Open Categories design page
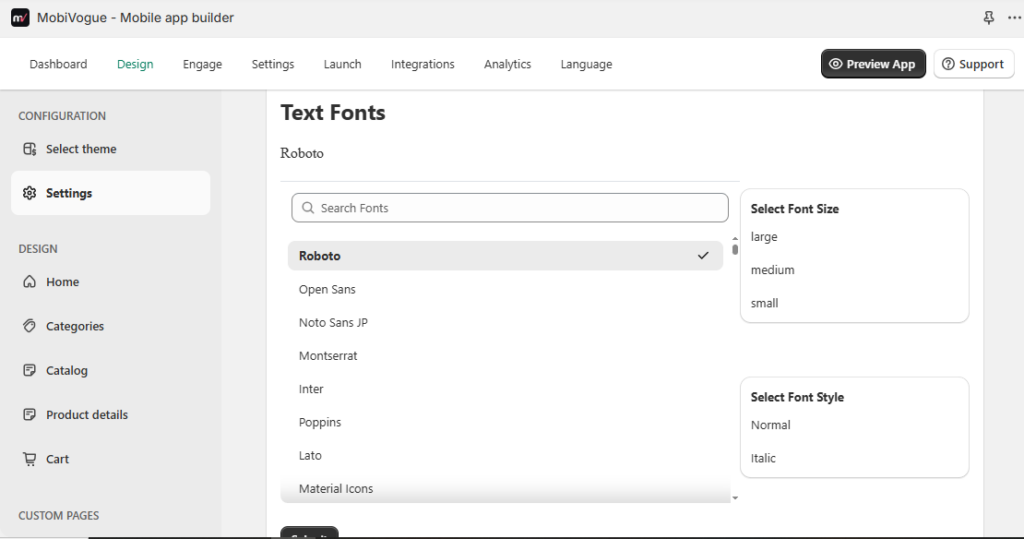The height and width of the screenshot is (539, 1024). pos(110,326)
